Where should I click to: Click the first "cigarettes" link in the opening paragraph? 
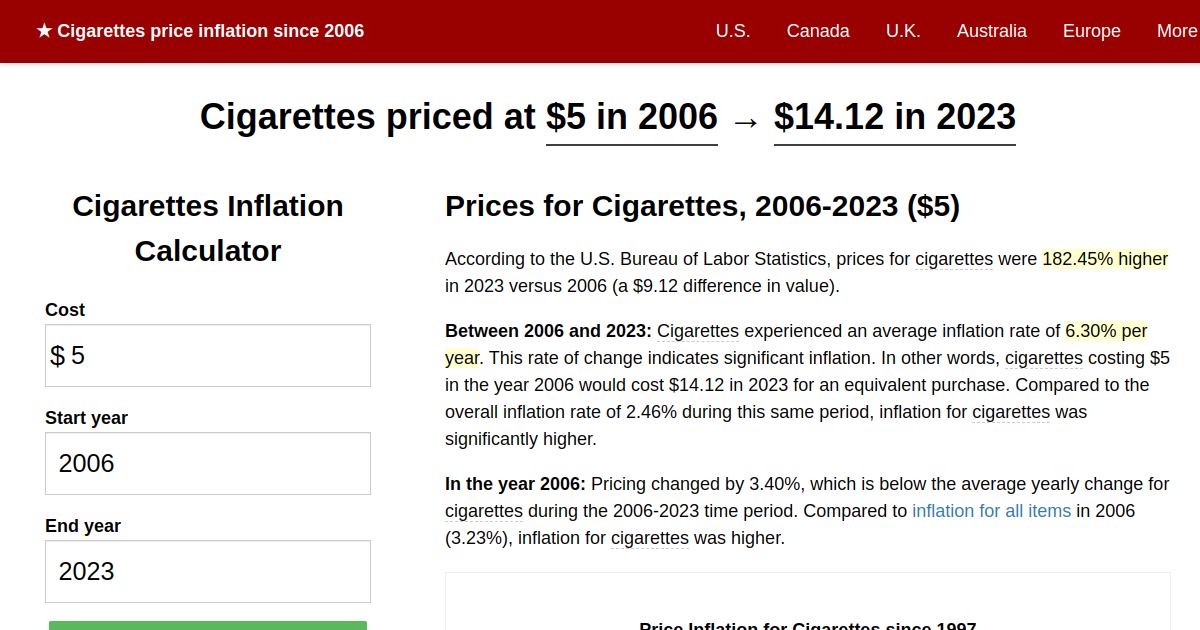[953, 259]
